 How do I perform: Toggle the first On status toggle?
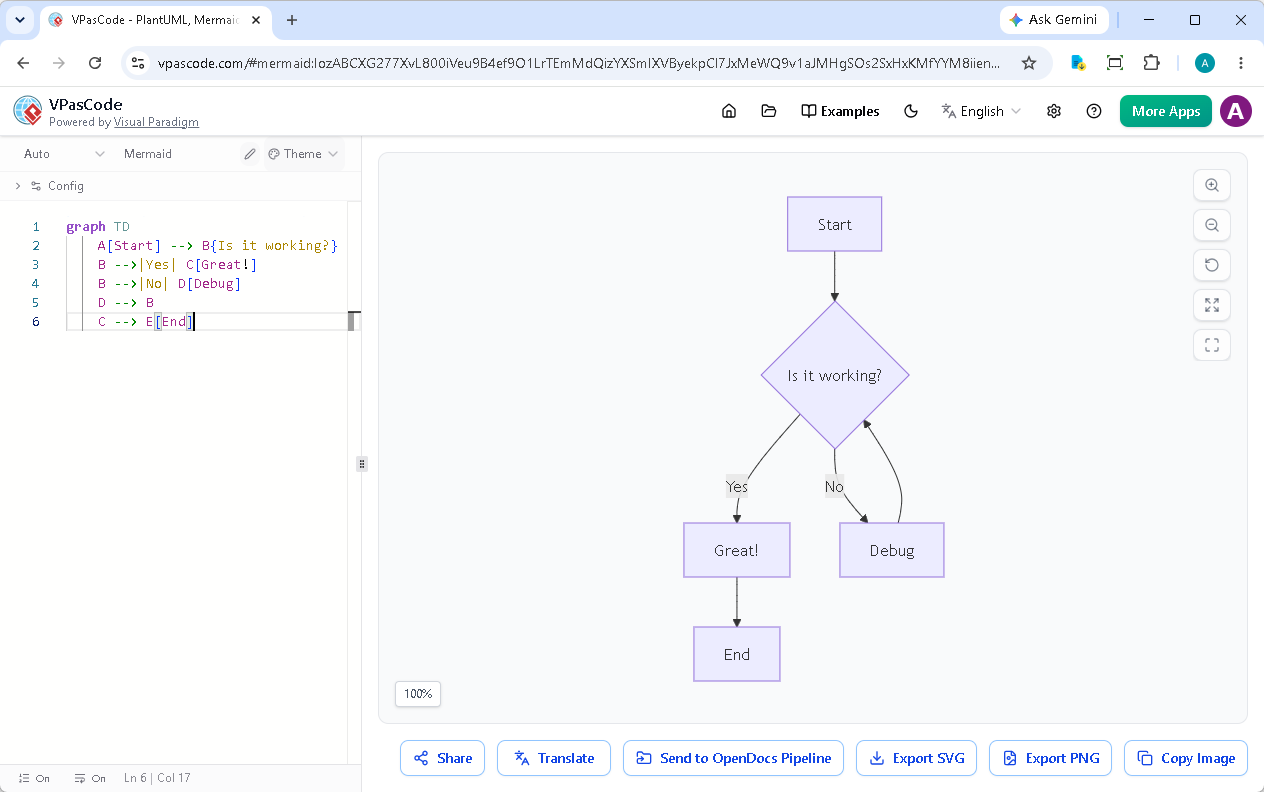tap(33, 778)
